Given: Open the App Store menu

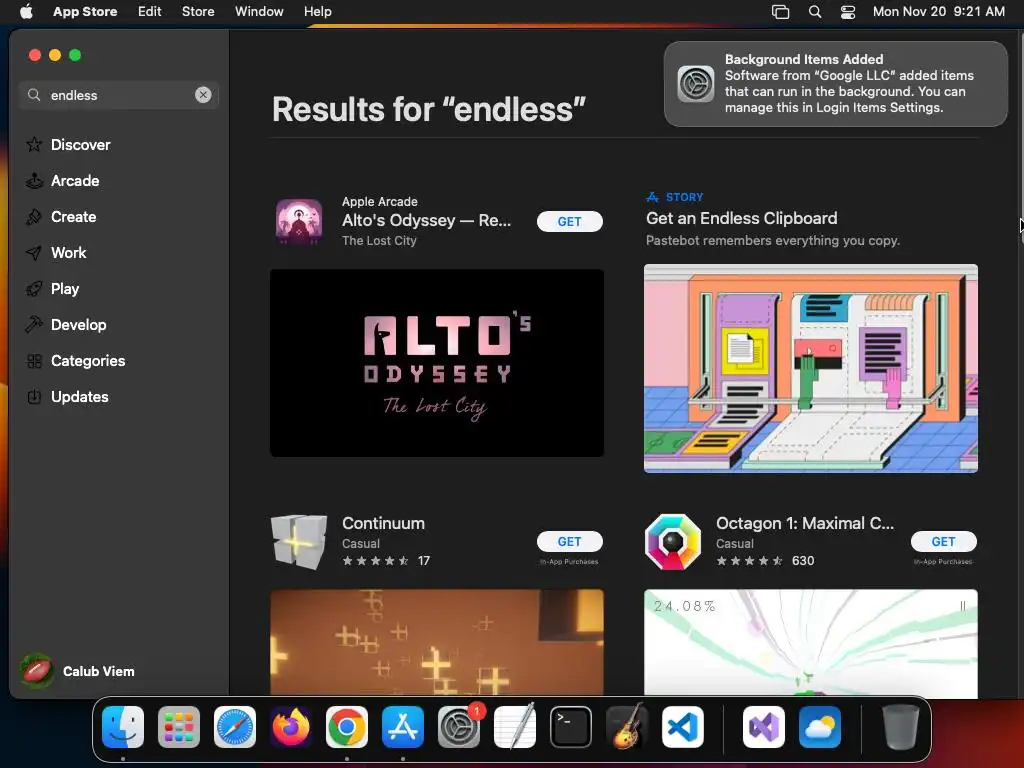Looking at the screenshot, I should click(85, 11).
